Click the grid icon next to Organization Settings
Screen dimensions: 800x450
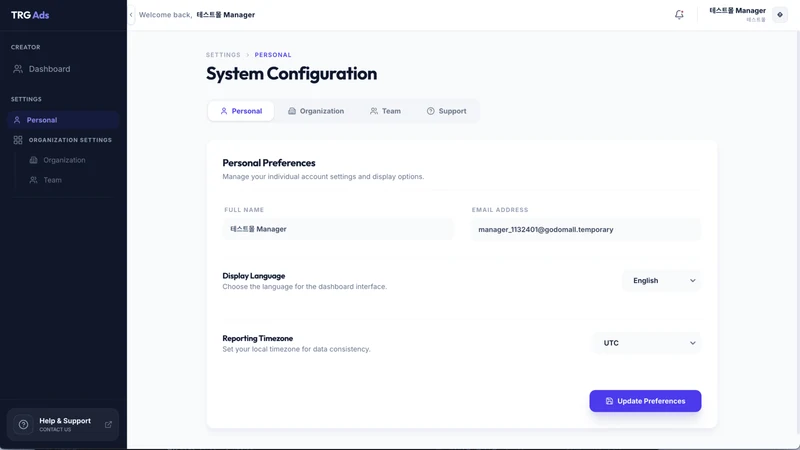coord(18,140)
